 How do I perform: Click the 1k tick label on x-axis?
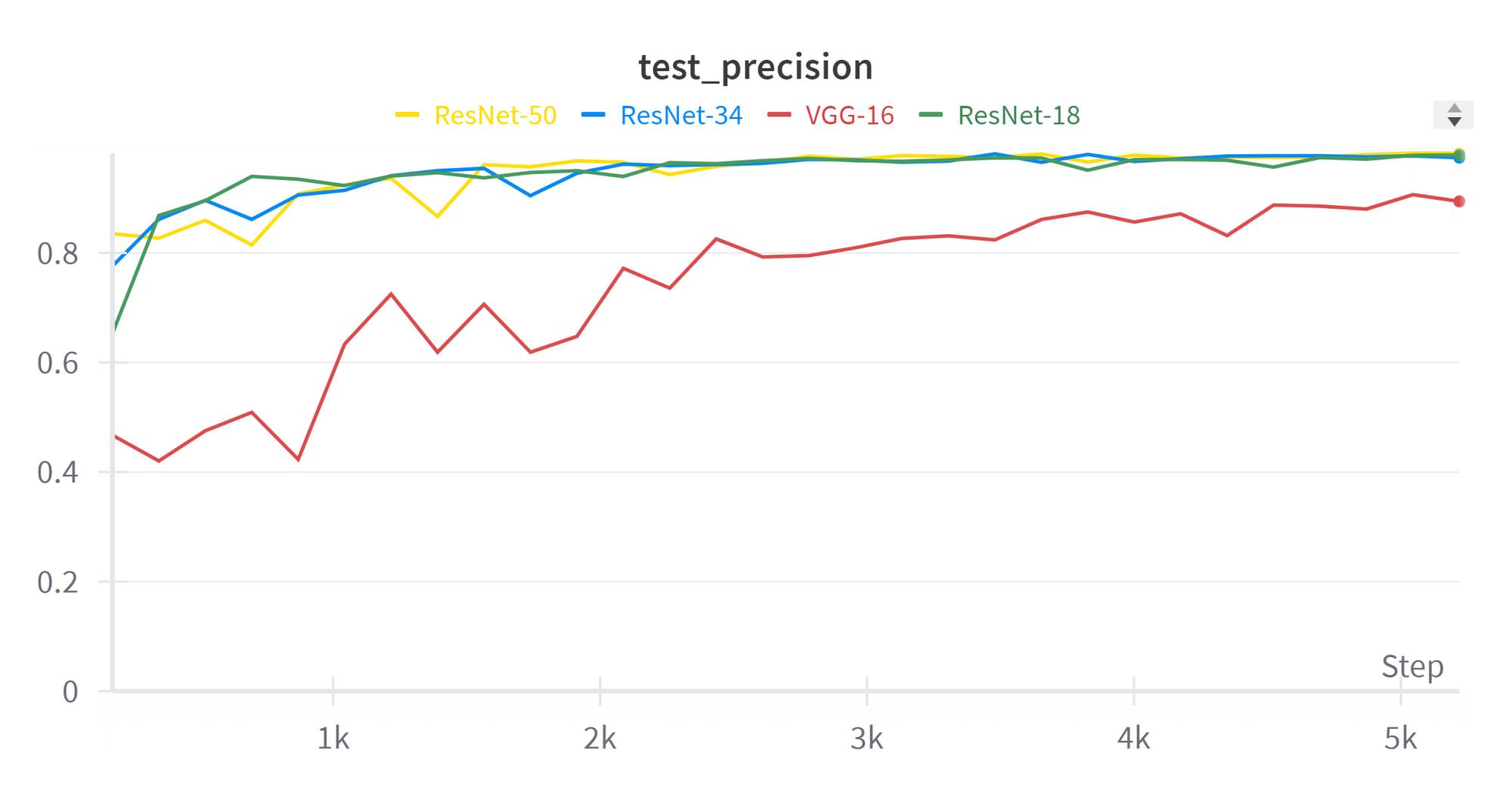click(x=333, y=739)
